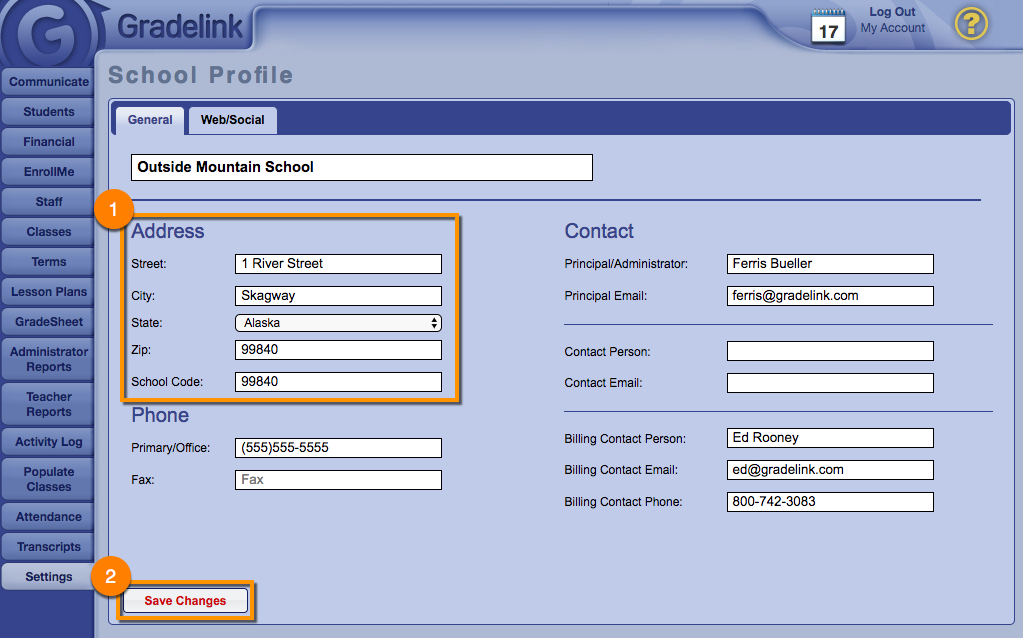Click the calendar icon showing 17
Viewport: 1023px width, 638px height.
tap(828, 27)
